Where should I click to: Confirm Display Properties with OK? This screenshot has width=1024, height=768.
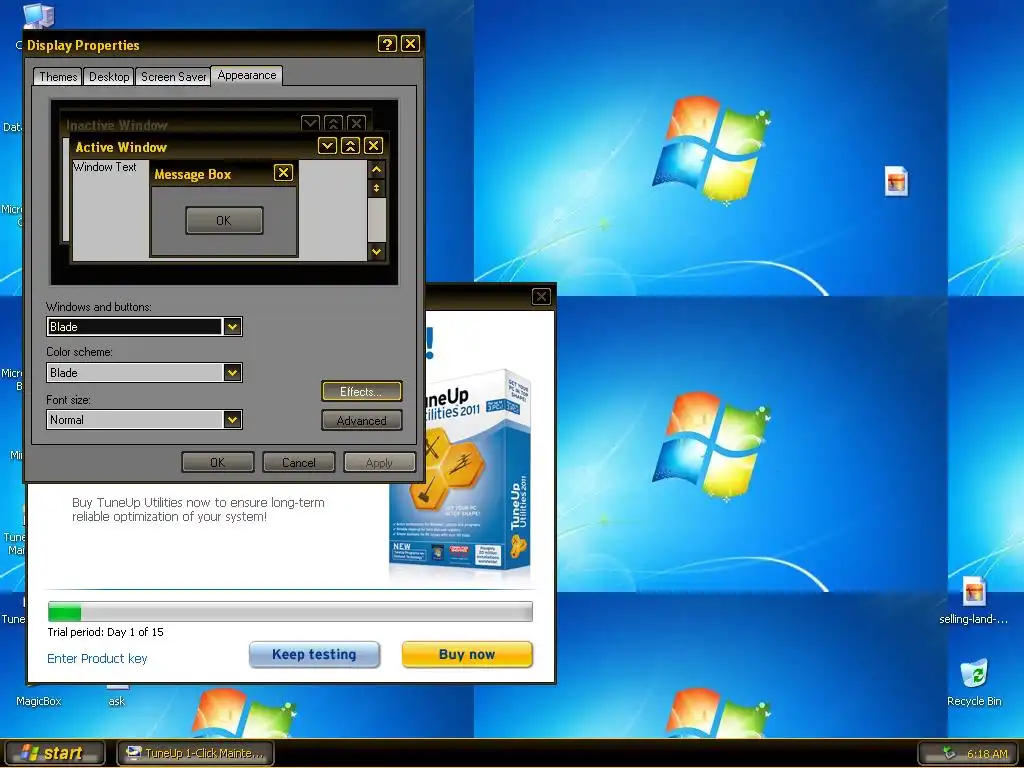click(x=217, y=462)
